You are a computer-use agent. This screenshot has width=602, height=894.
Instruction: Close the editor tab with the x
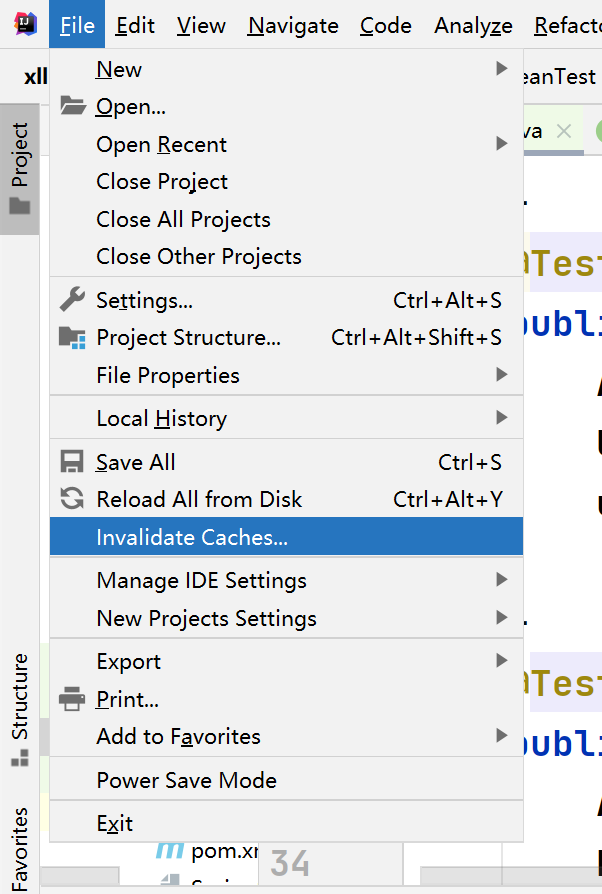tap(563, 131)
